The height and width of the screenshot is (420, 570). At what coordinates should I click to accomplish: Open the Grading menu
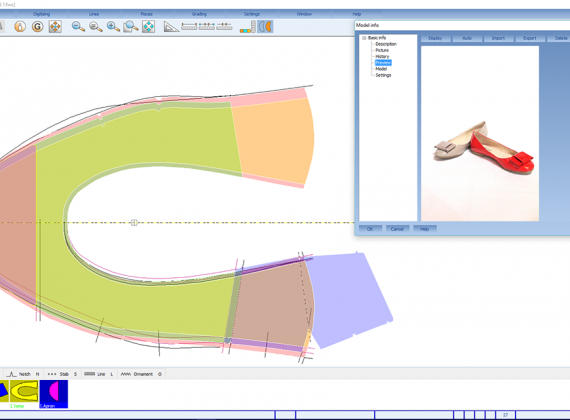(x=199, y=14)
